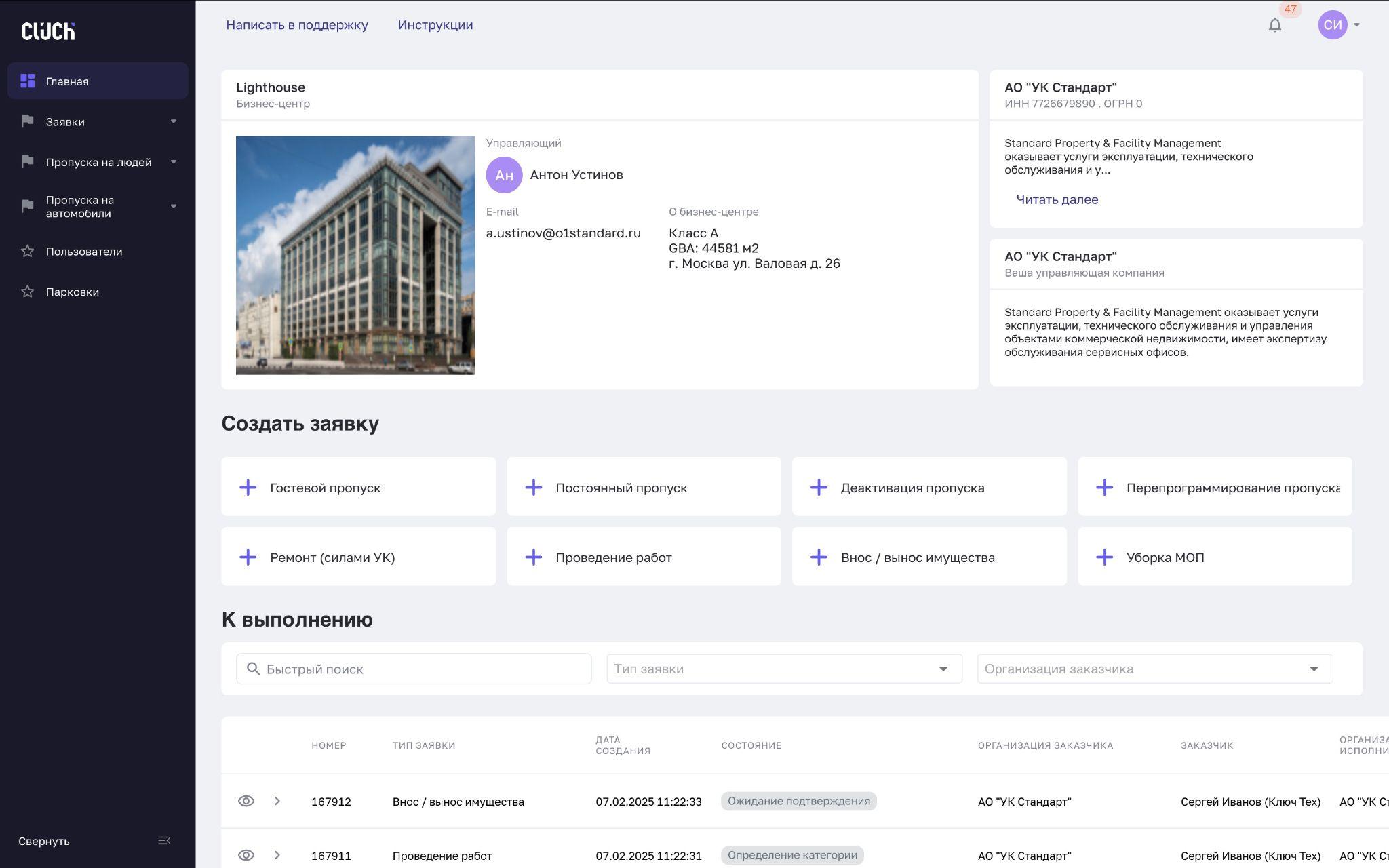Create a Гостевой пропуск request
This screenshot has height=868, width=1389.
tap(358, 486)
